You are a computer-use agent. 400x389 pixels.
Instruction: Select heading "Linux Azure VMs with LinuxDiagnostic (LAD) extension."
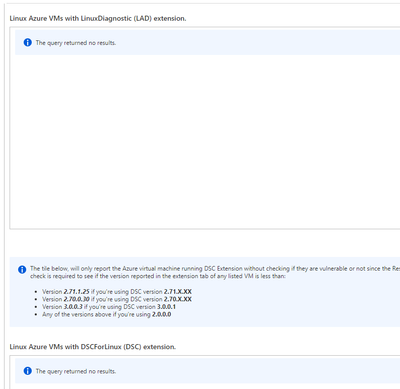98,19
